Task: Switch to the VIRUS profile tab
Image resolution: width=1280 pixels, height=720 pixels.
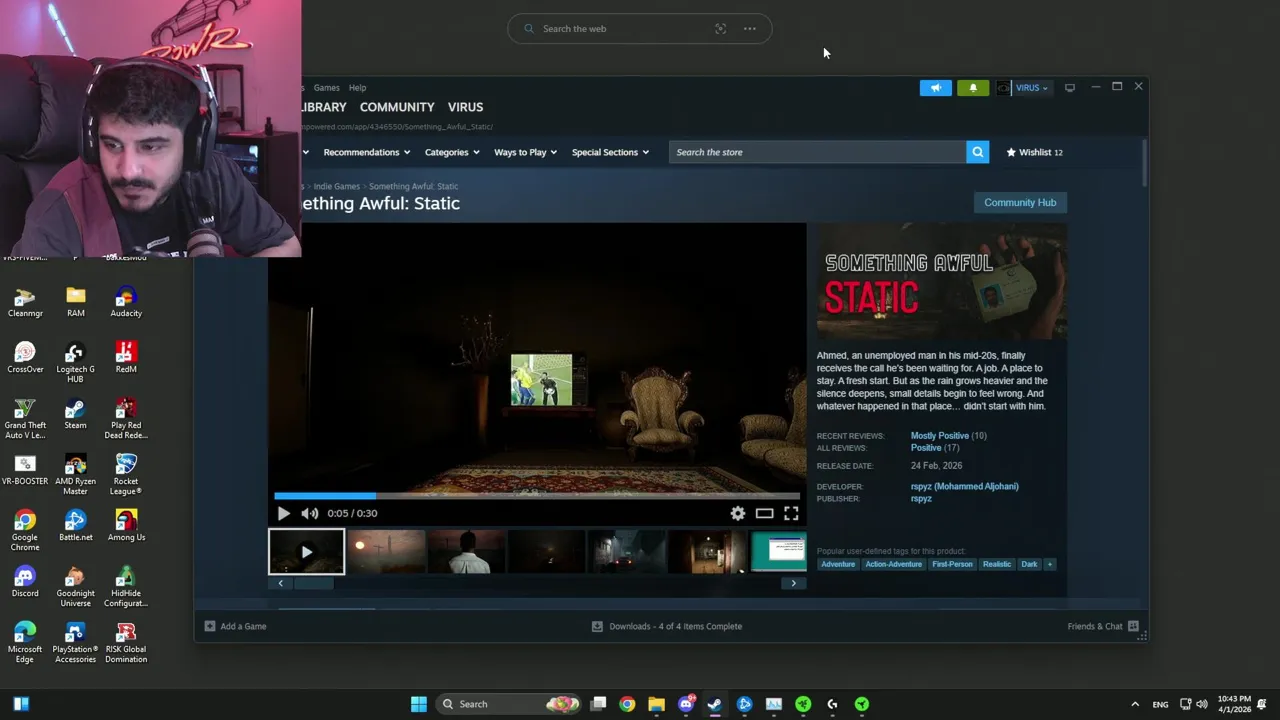Action: point(465,107)
